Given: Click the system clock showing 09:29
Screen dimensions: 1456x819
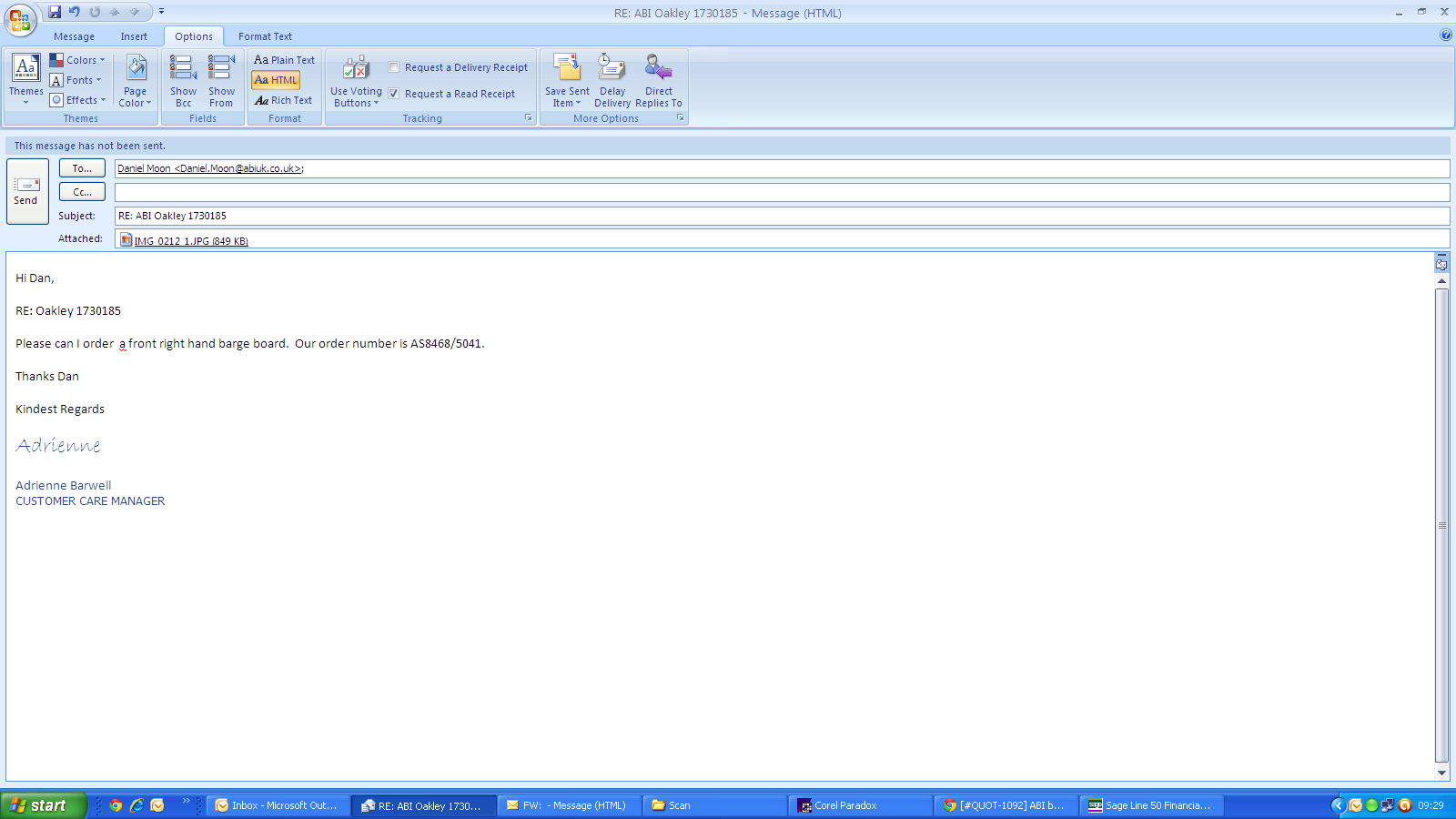Looking at the screenshot, I should 1431,805.
